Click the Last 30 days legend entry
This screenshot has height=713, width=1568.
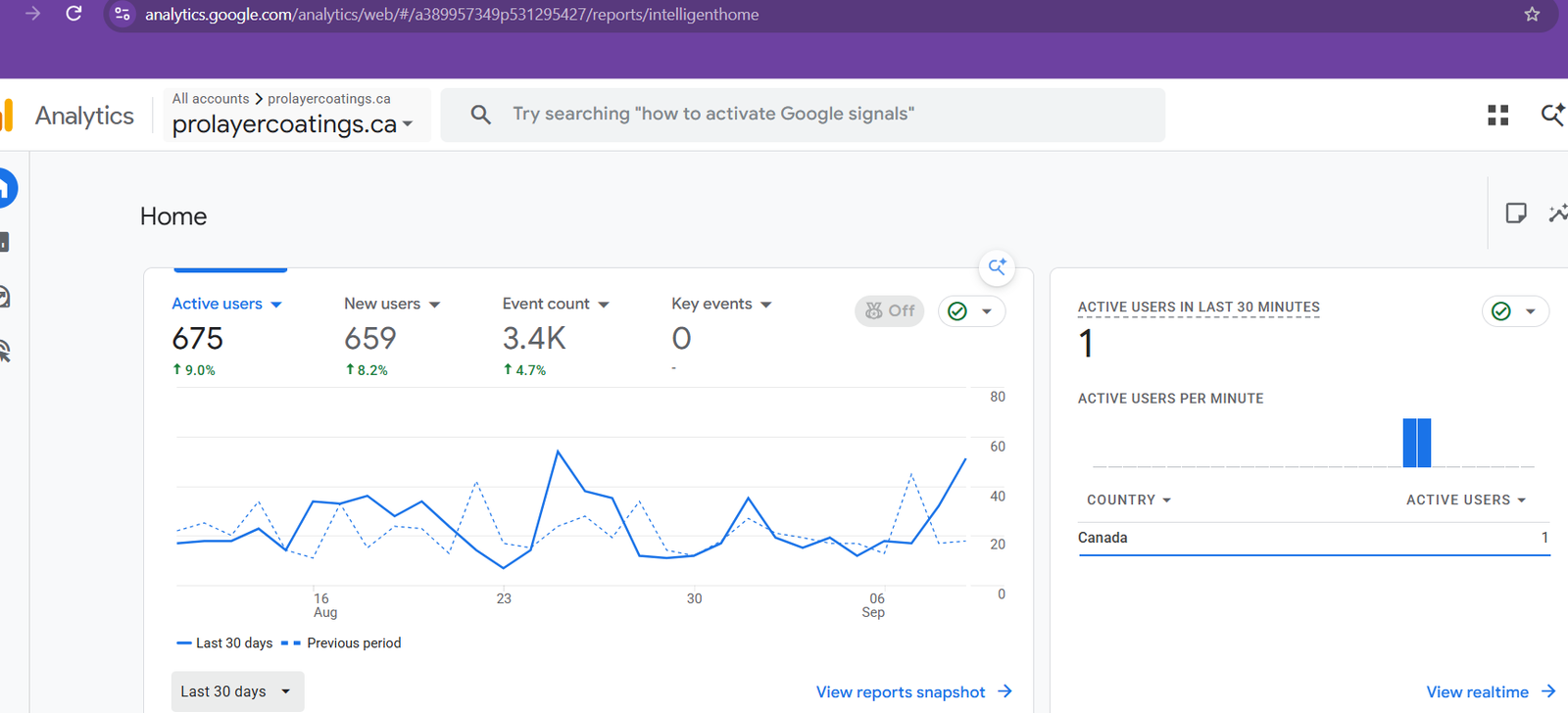click(224, 643)
